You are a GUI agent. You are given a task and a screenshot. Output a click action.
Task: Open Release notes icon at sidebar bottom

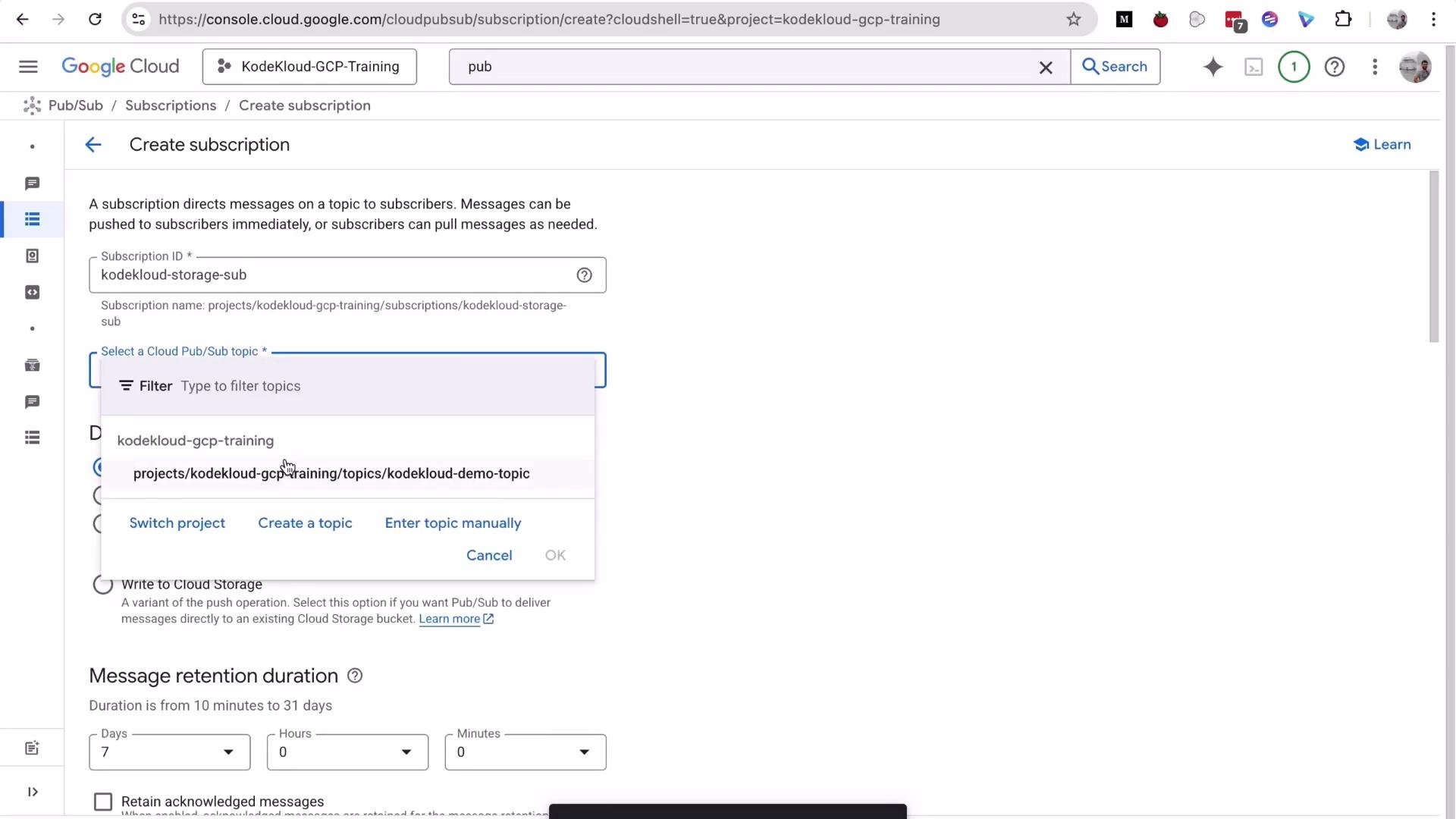32,748
